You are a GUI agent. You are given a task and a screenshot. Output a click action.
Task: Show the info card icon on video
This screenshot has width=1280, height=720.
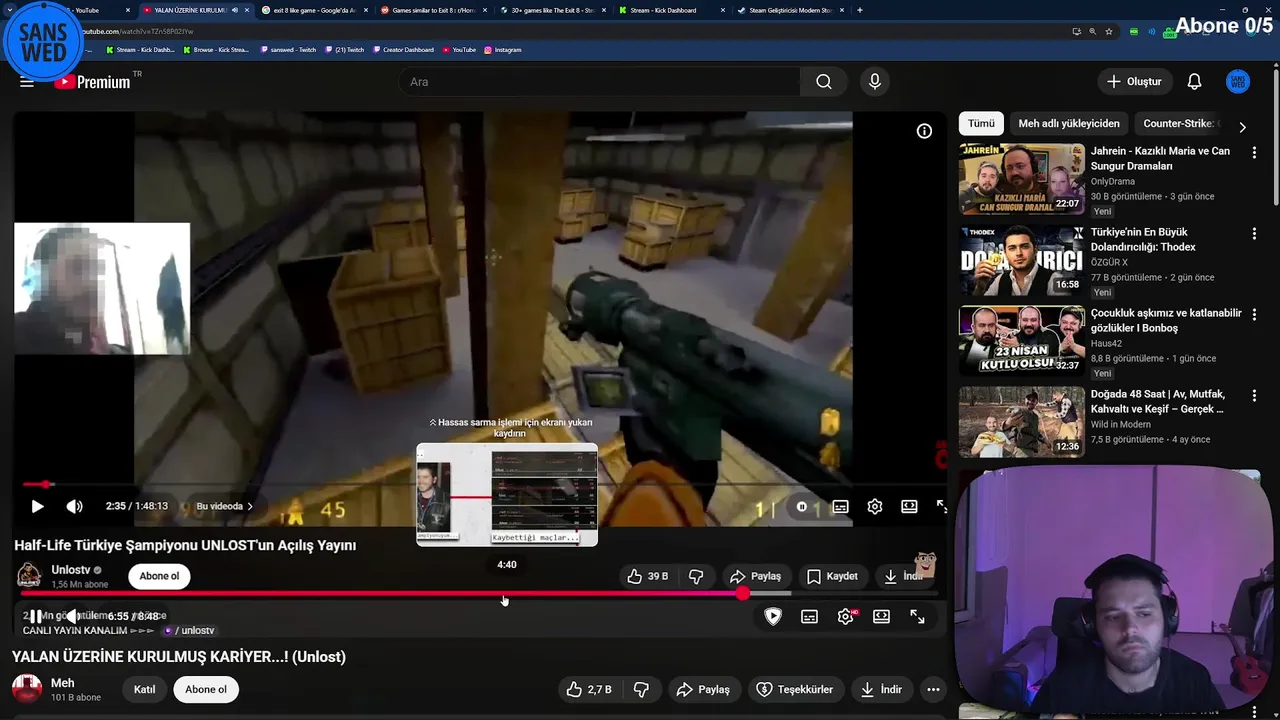coord(925,131)
